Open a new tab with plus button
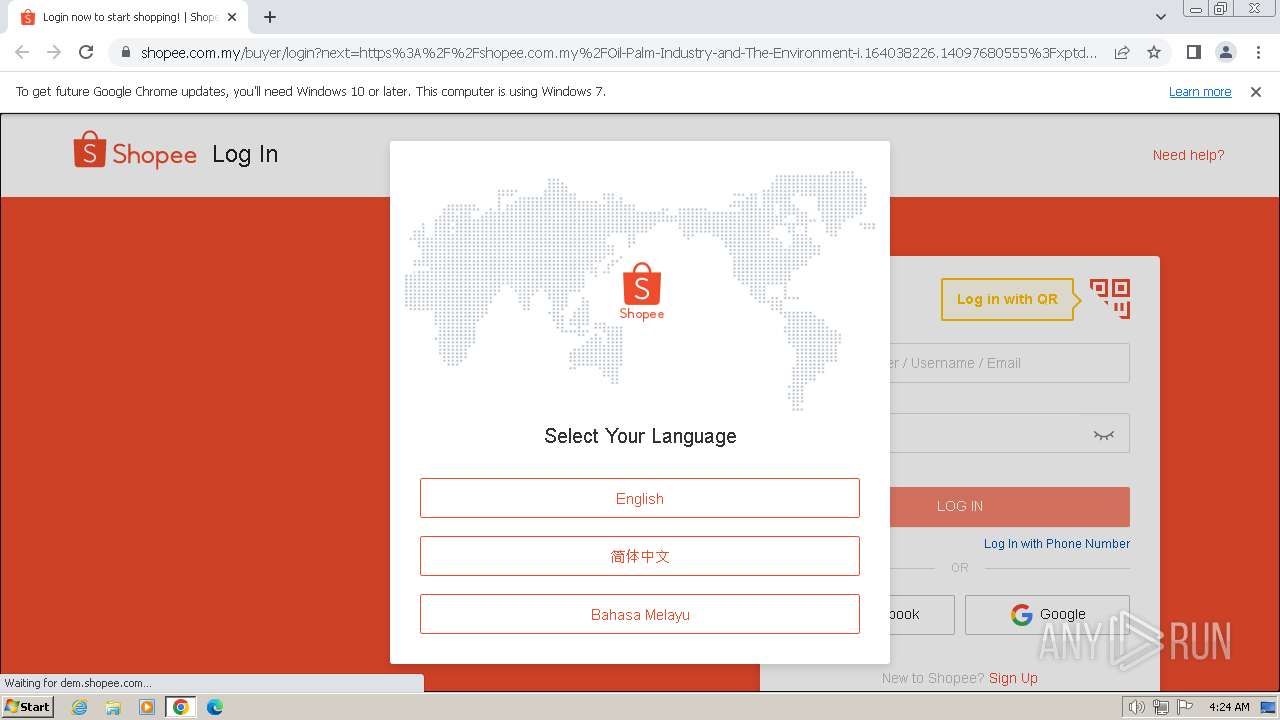Screen dimensions: 1280x720 click(x=270, y=17)
